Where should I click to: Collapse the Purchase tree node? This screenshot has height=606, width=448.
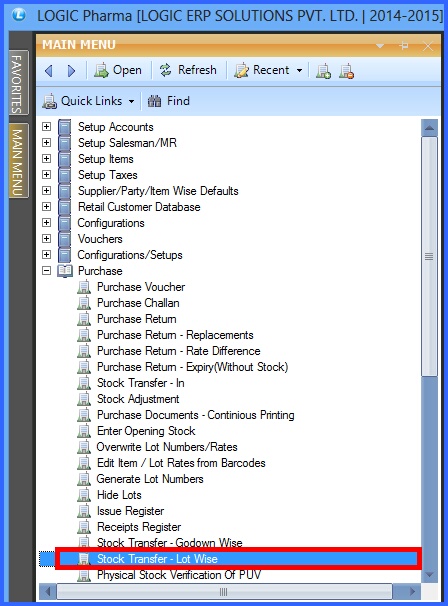coord(46,271)
